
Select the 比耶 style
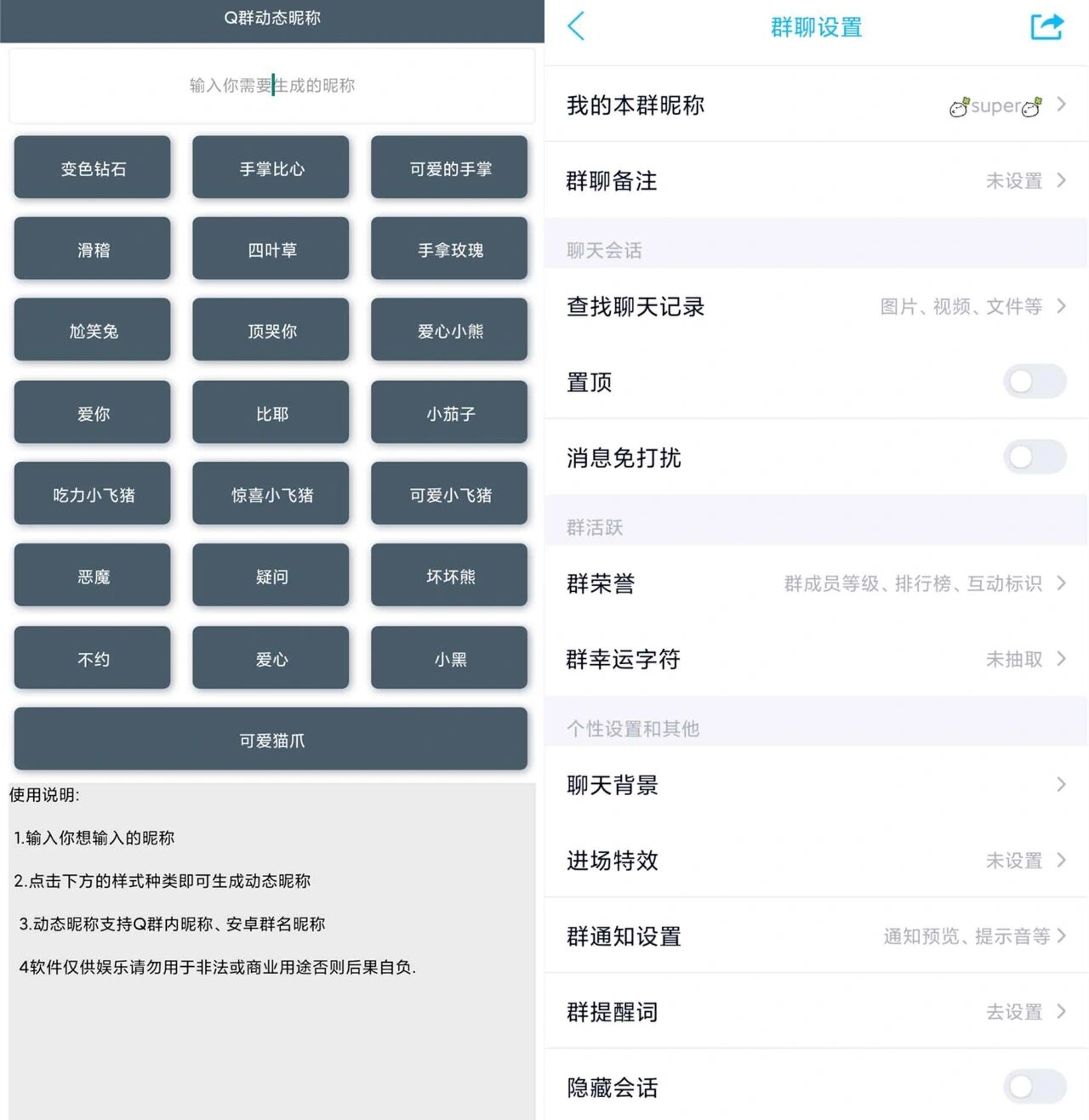tap(271, 413)
